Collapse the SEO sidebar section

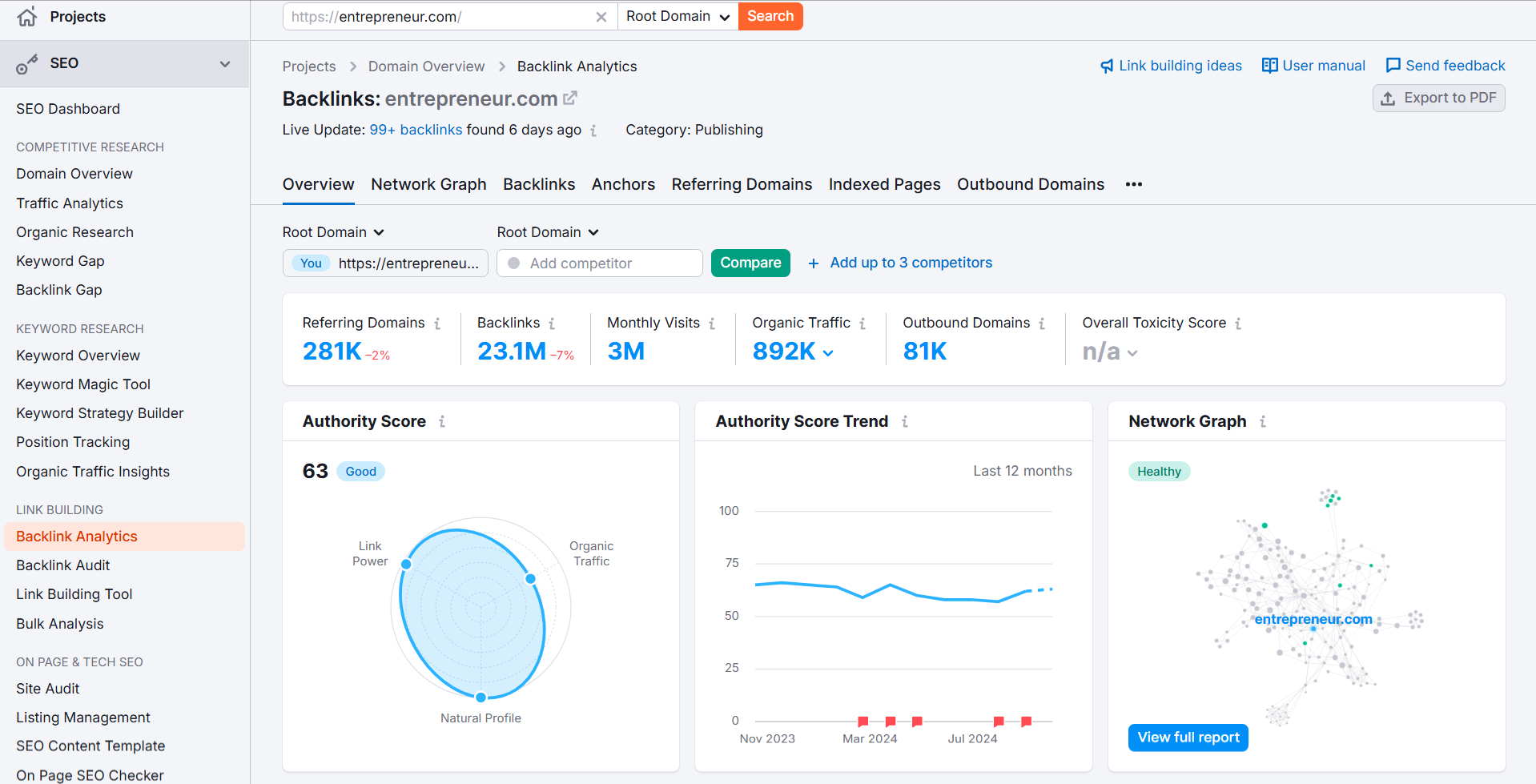[x=225, y=64]
